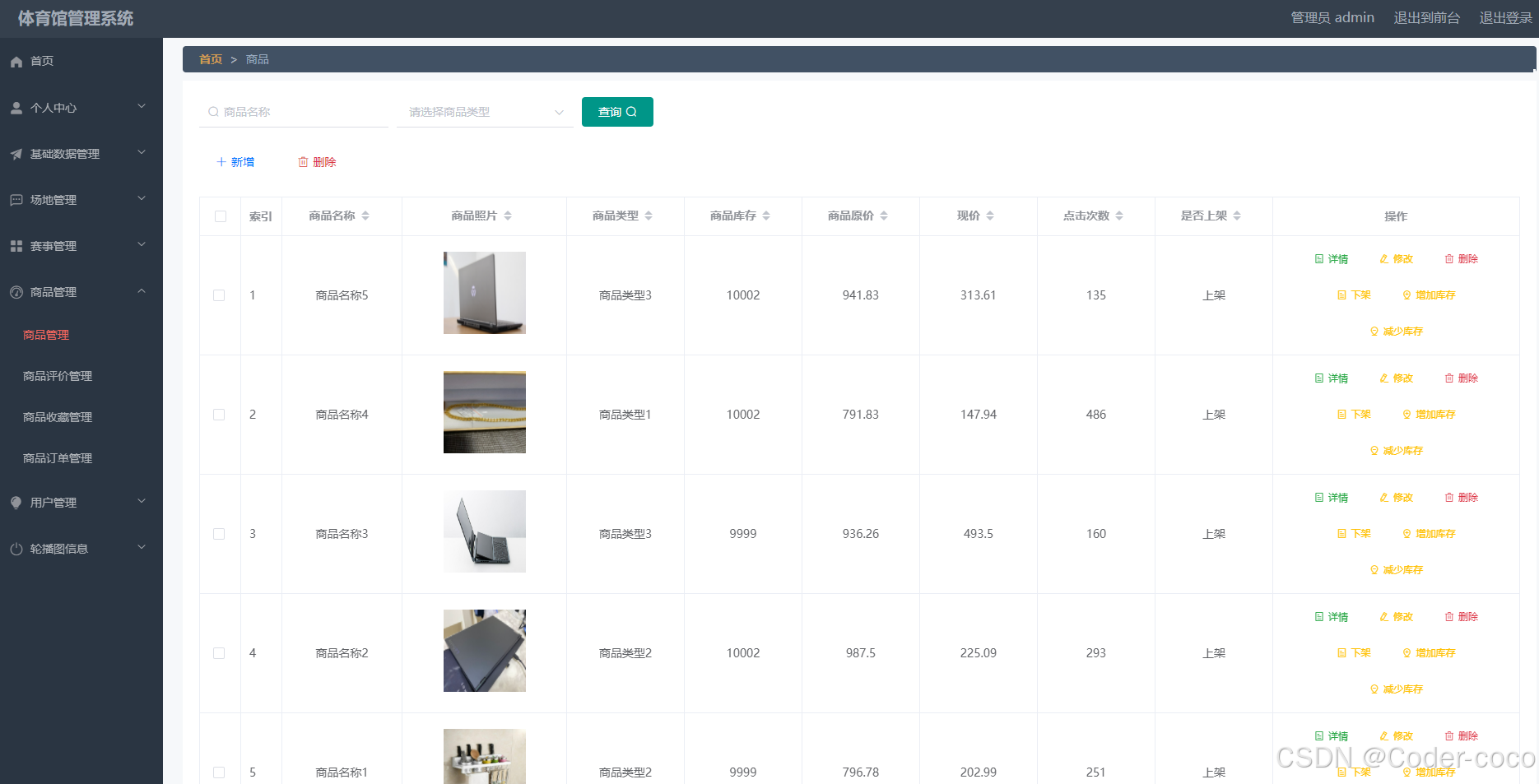
Task: Click 退出登录 in top bar
Action: [x=1505, y=18]
